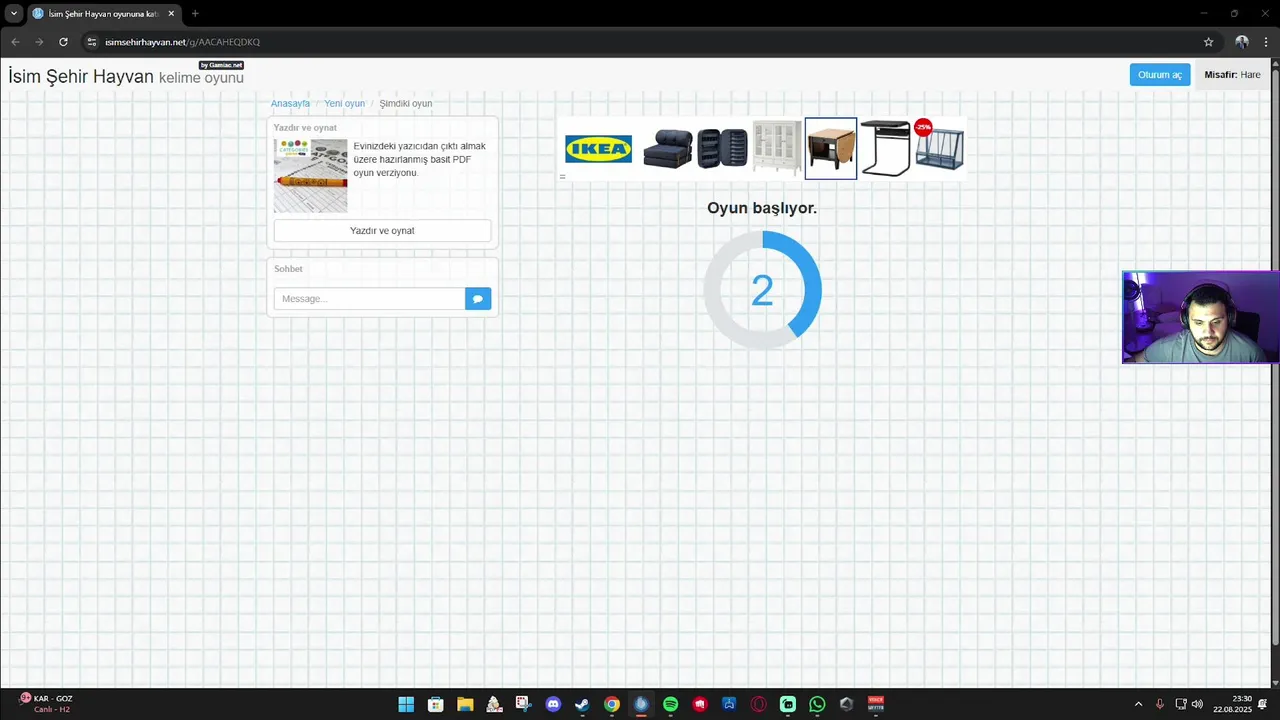Viewport: 1280px width, 720px height.
Task: Bookmark this page with the star icon
Action: 1208,42
